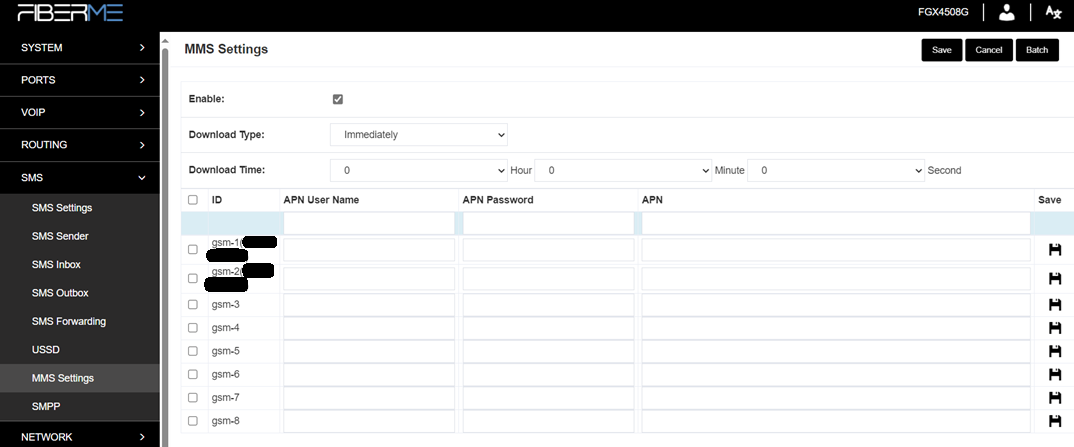The width and height of the screenshot is (1074, 447).
Task: Open the Download Time Minute dropdown
Action: tap(623, 170)
